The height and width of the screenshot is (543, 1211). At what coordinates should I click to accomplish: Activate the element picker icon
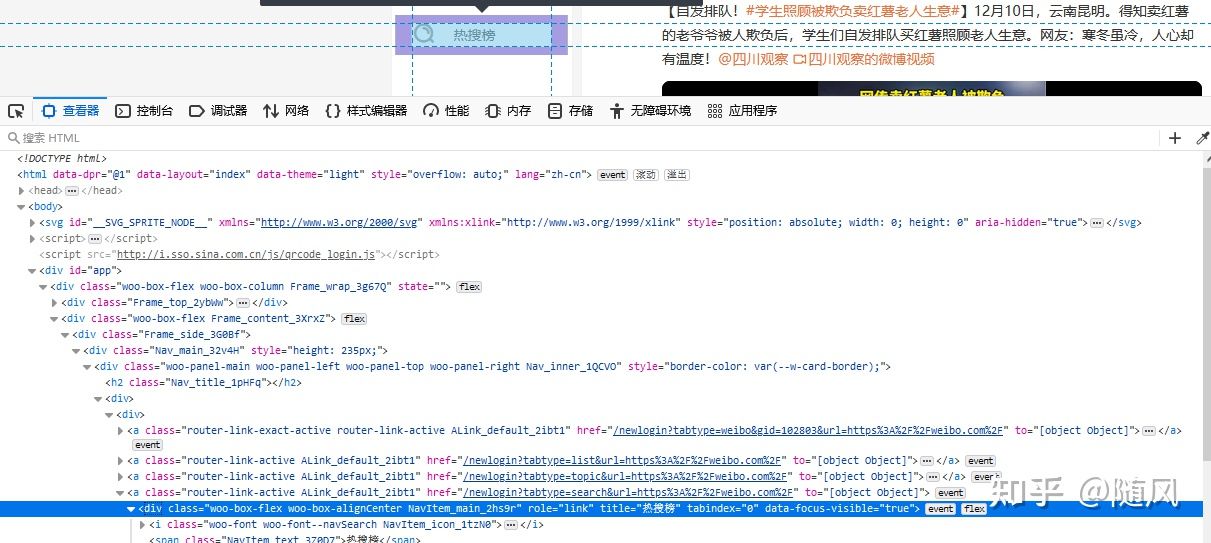(15, 111)
